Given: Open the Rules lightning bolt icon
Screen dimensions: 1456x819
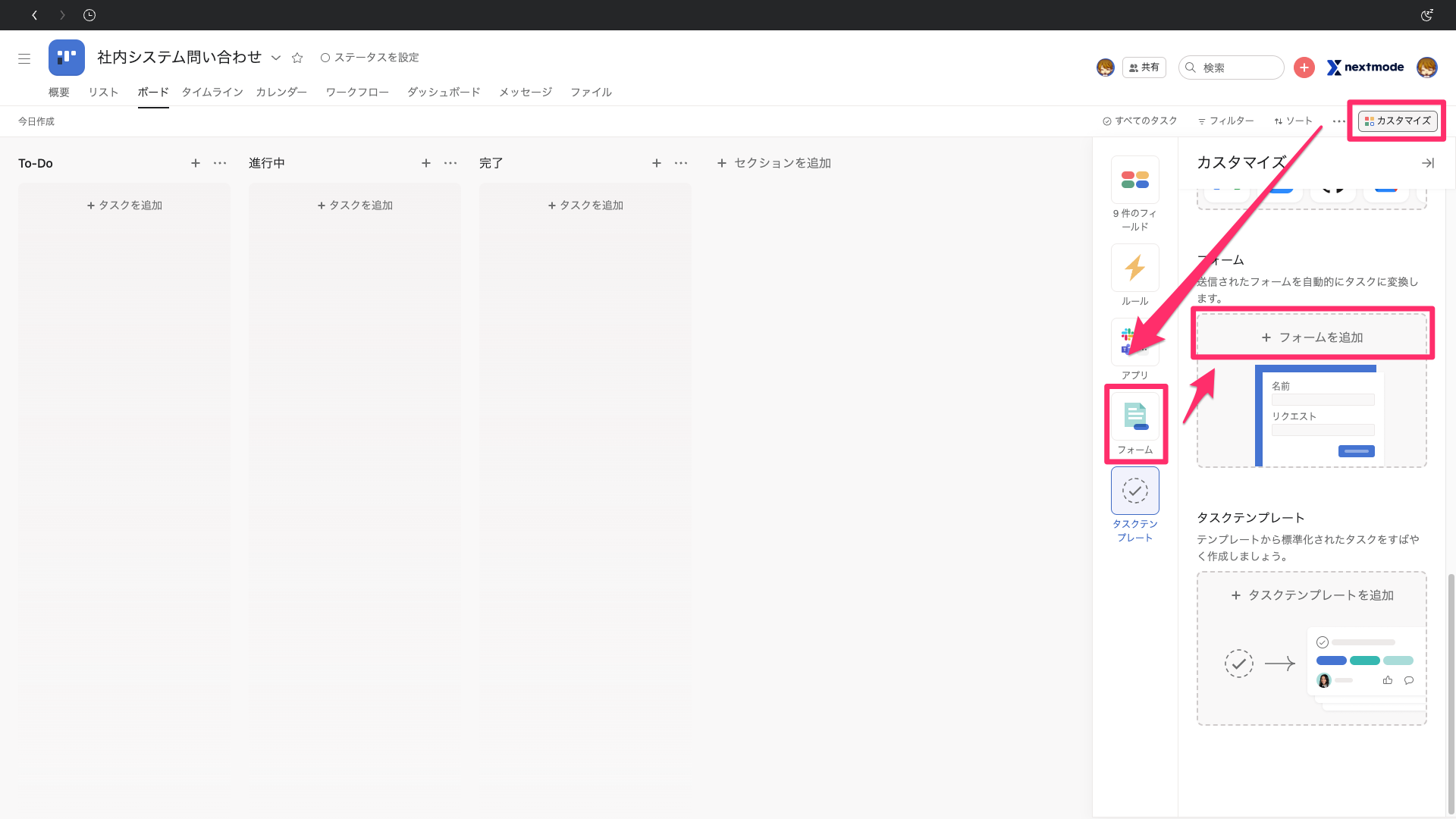Looking at the screenshot, I should (1134, 268).
